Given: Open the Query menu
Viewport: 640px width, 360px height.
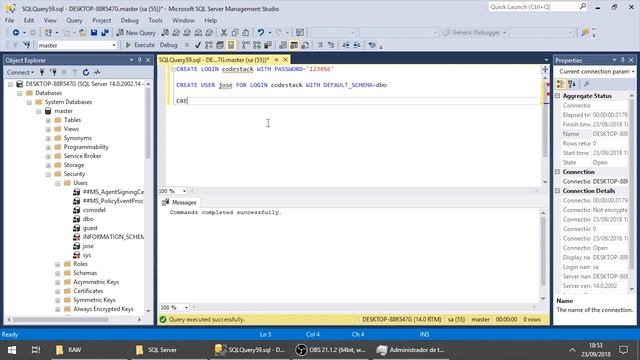Looking at the screenshot, I should click(74, 20).
